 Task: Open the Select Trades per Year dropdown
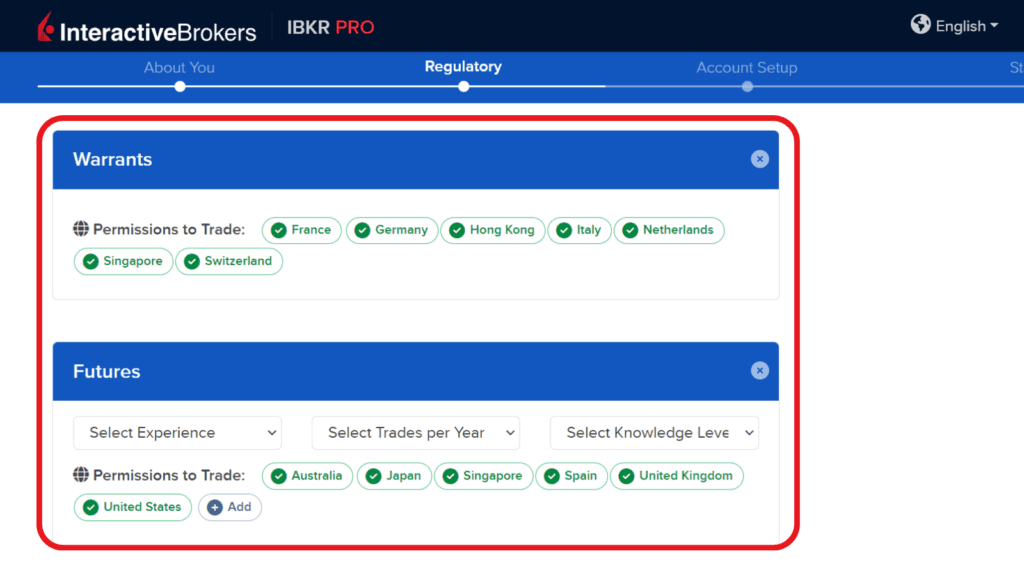pyautogui.click(x=416, y=433)
